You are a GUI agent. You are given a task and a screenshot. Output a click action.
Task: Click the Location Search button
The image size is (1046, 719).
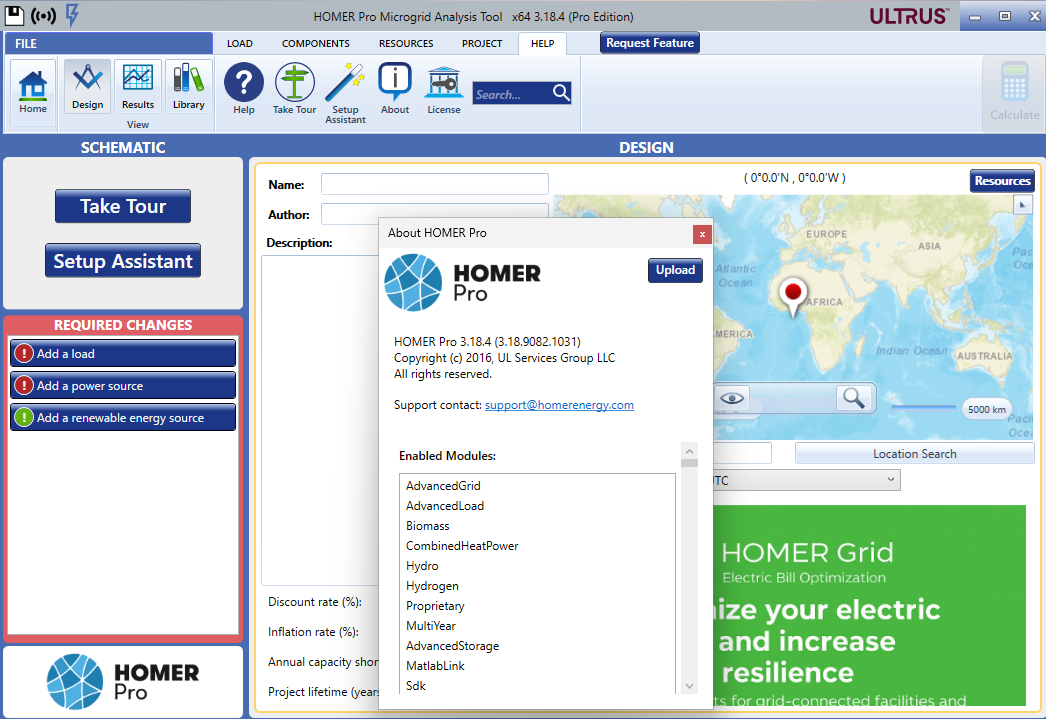(x=915, y=454)
